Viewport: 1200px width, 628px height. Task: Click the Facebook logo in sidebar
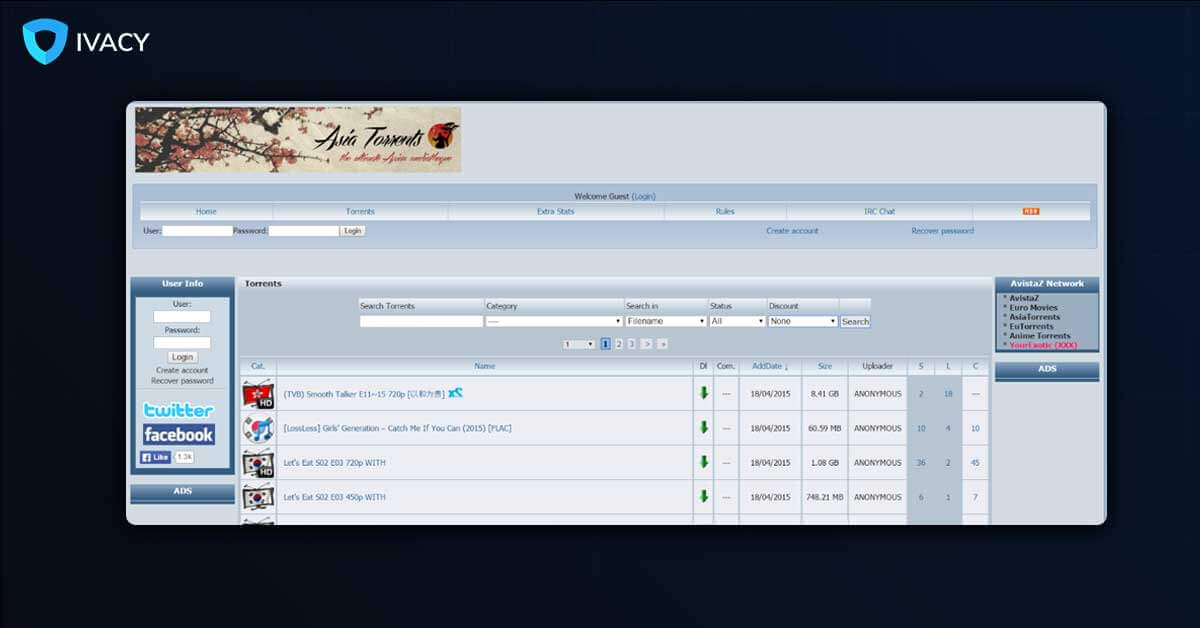pyautogui.click(x=178, y=435)
